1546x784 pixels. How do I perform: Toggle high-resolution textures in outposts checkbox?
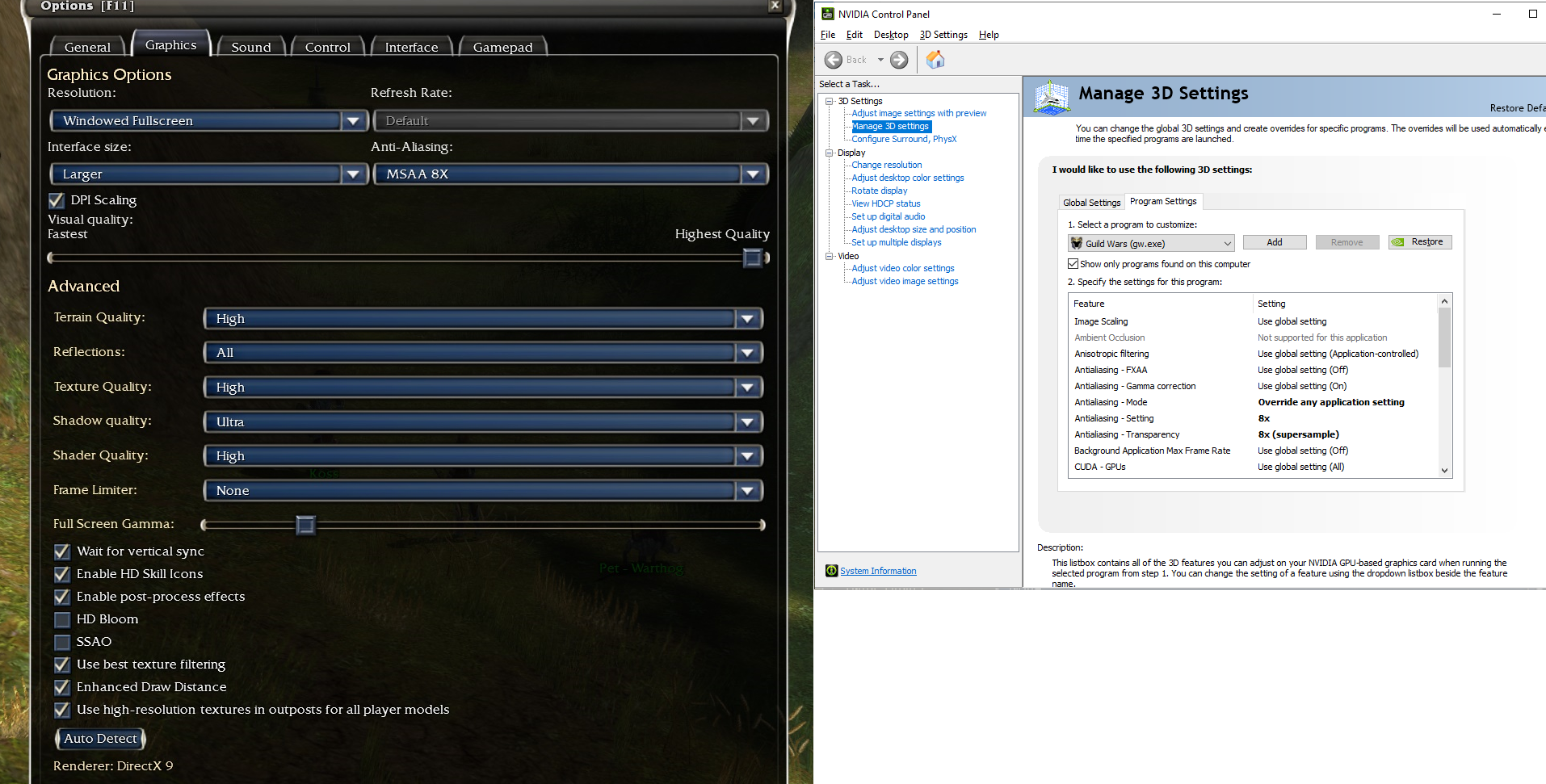[62, 710]
